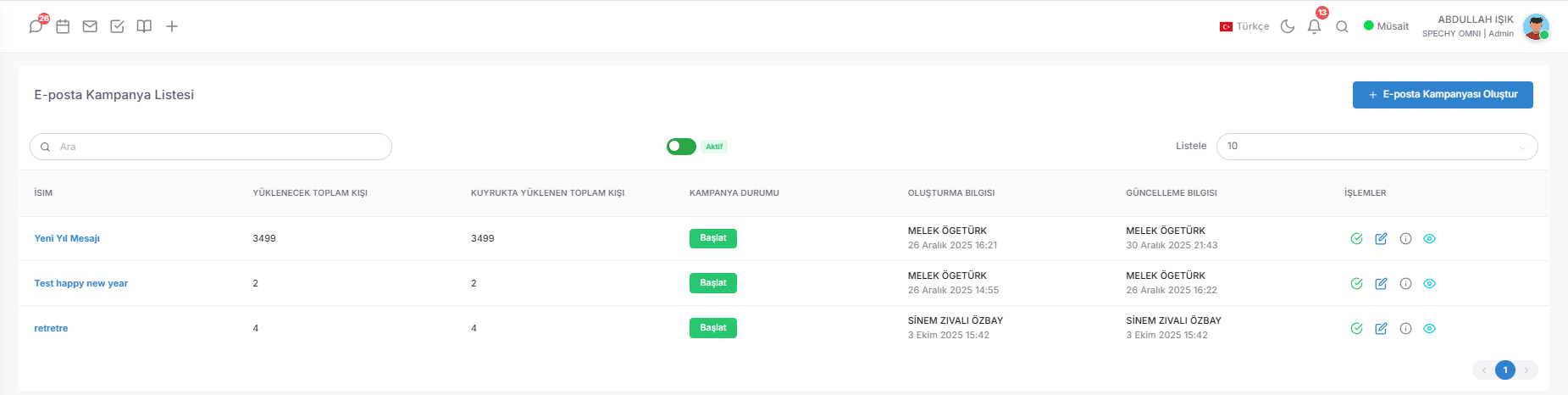Click OLUŞTURMA BİLGİSİ column header

951,193
